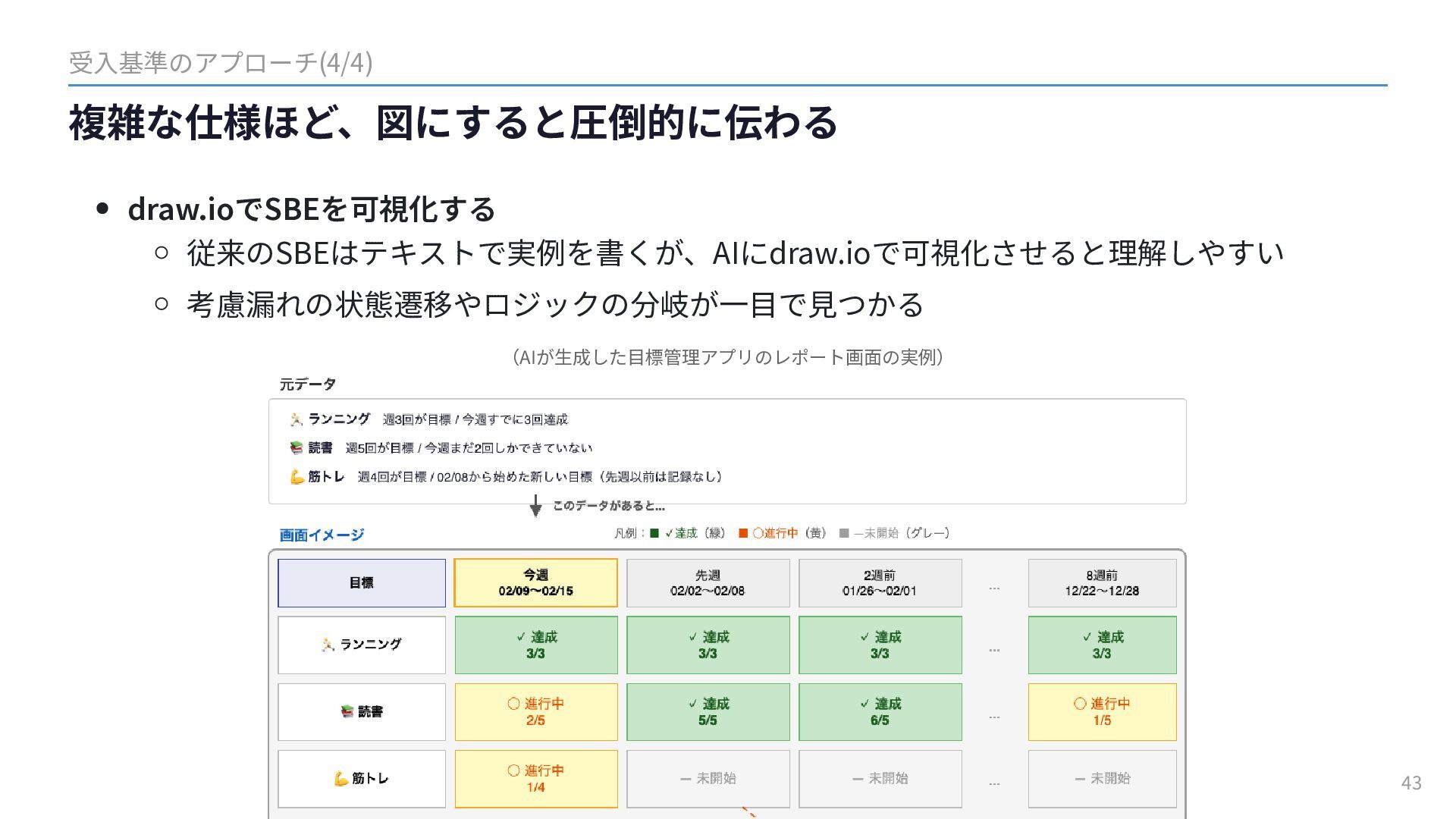Image resolution: width=1456 pixels, height=819 pixels.
Task: Select the ランニング row label in the table
Action: 361,645
